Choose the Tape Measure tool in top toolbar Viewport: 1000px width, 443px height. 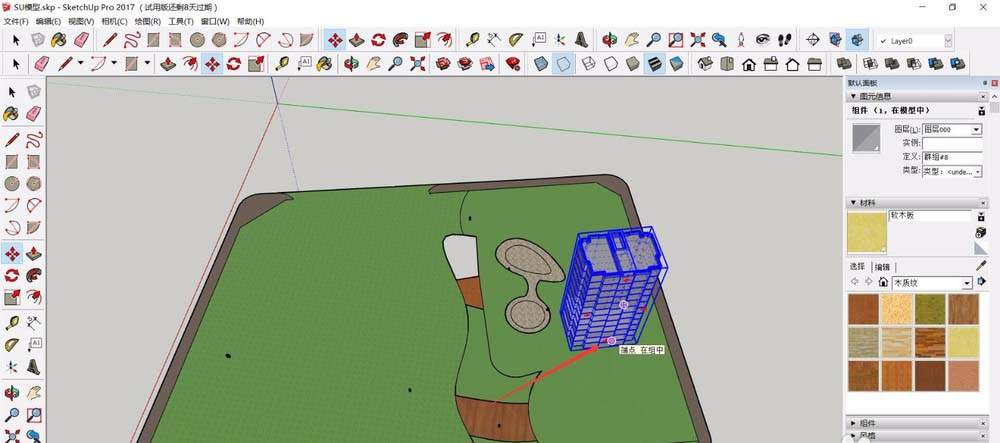(x=473, y=40)
